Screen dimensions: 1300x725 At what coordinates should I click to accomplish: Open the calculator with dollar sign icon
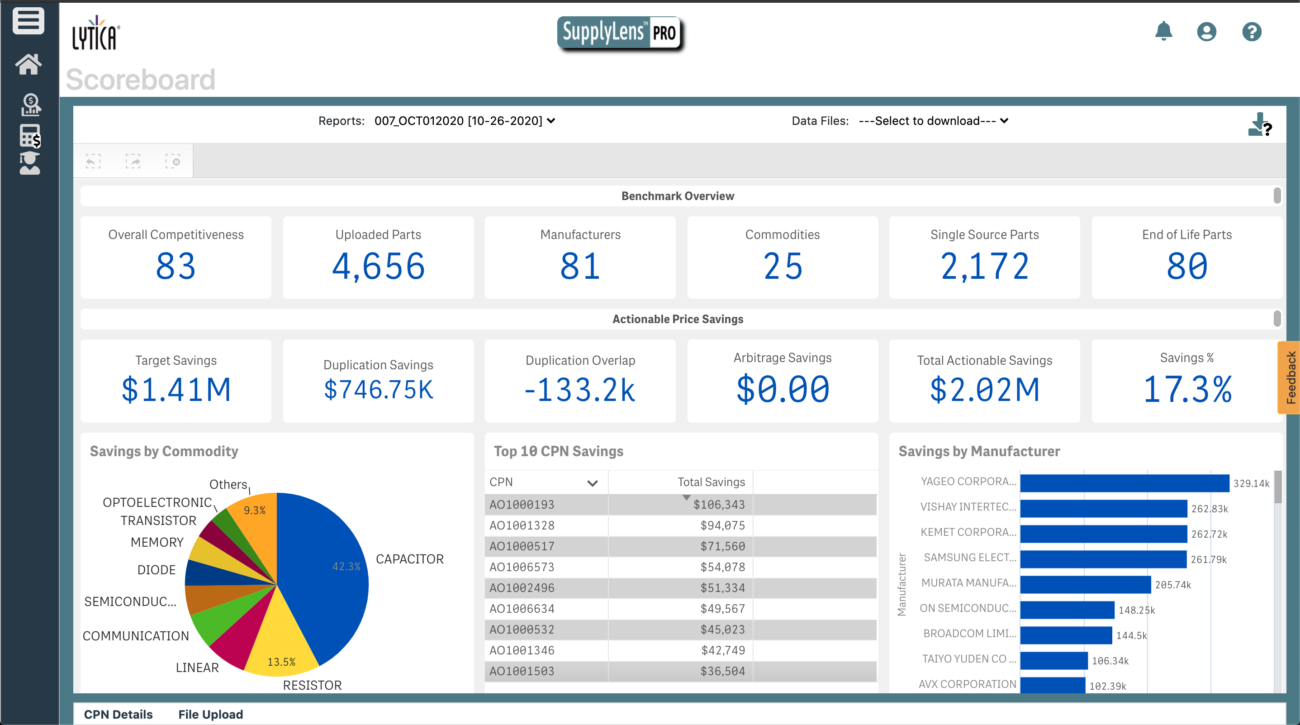[x=30, y=136]
